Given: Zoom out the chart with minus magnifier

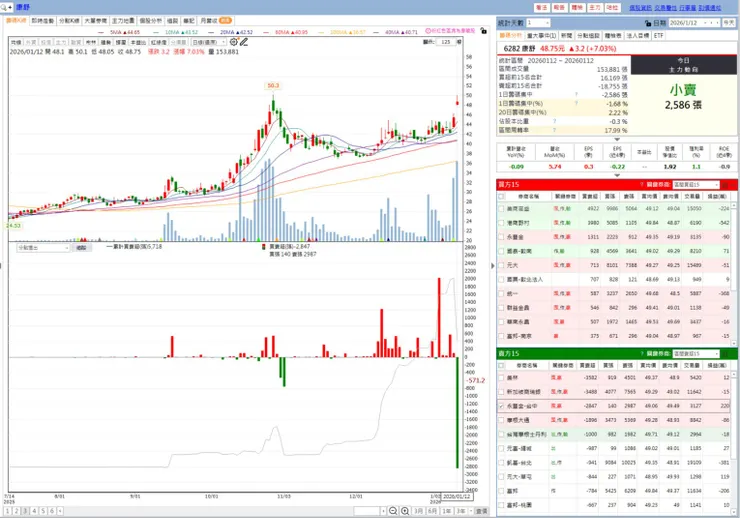Looking at the screenshot, I should (x=393, y=511).
